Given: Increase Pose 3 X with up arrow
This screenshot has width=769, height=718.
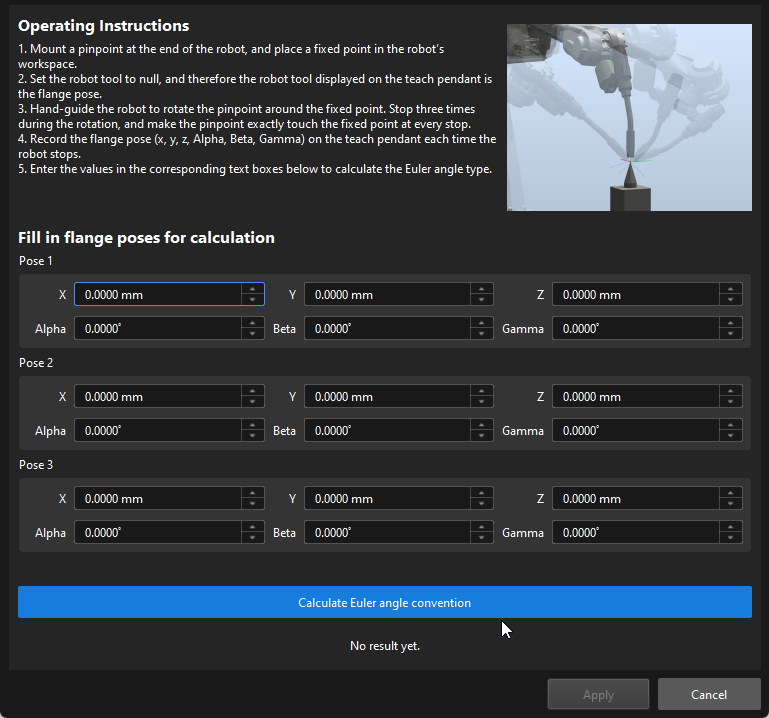Looking at the screenshot, I should (x=253, y=493).
